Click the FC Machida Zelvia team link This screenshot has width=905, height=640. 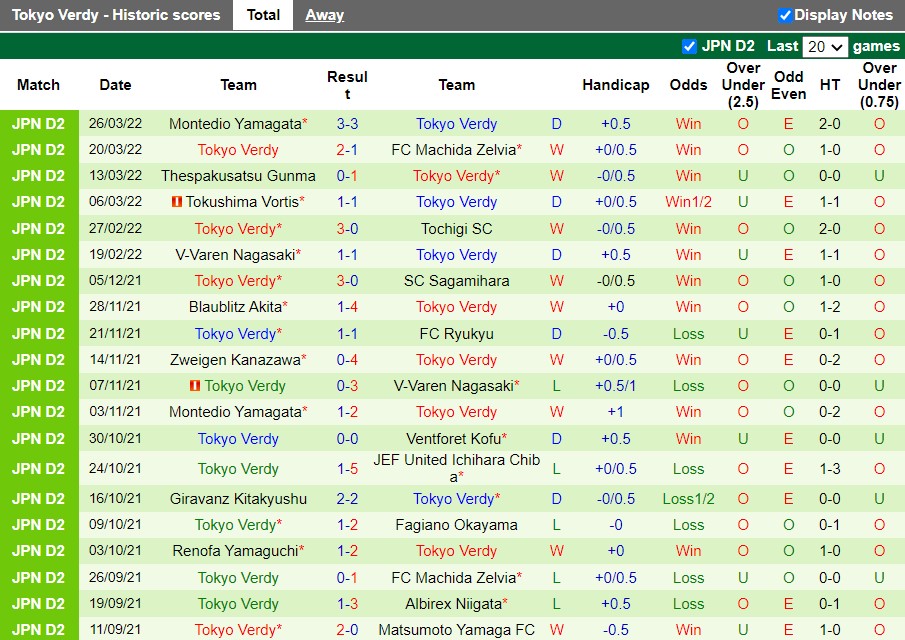[456, 150]
